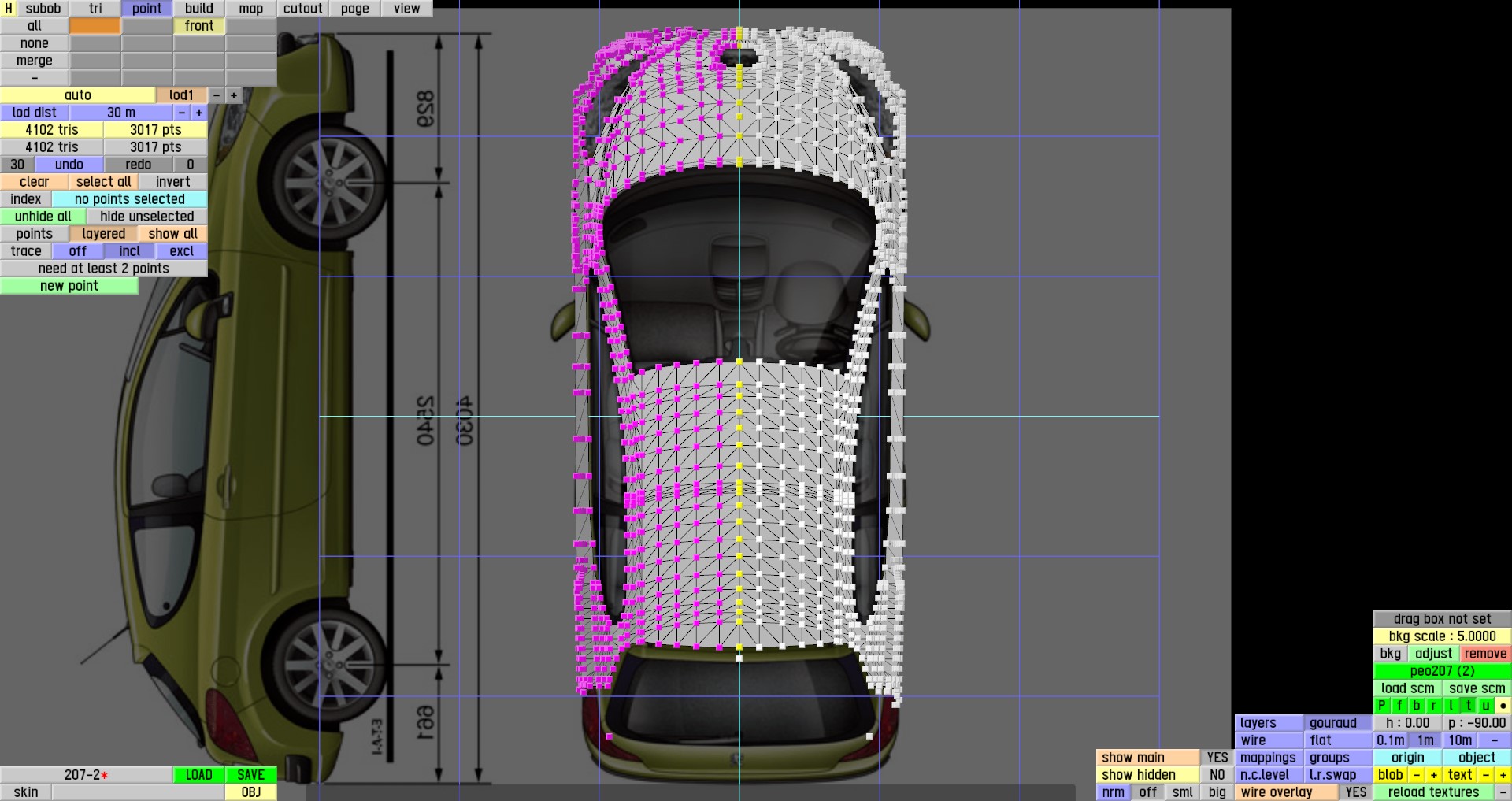
Task: Set nrm display to sml
Action: [x=1183, y=792]
